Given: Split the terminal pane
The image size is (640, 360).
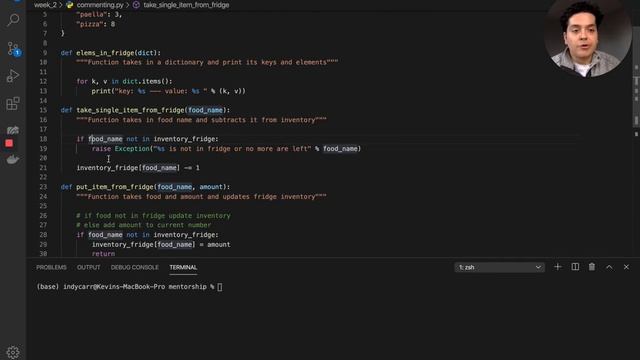Looking at the screenshot, I should pyautogui.click(x=575, y=267).
